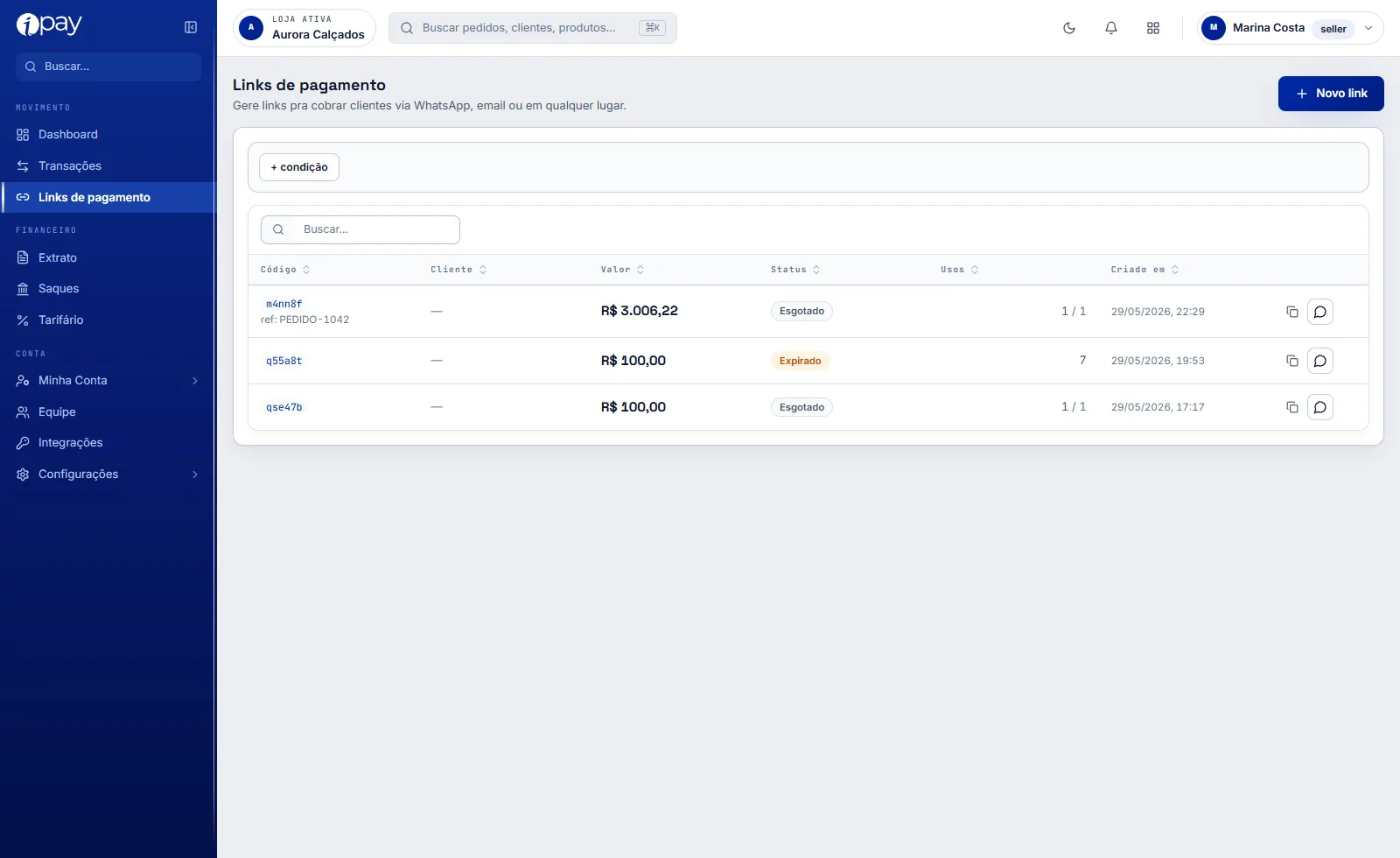Create a Novo link

(1331, 94)
